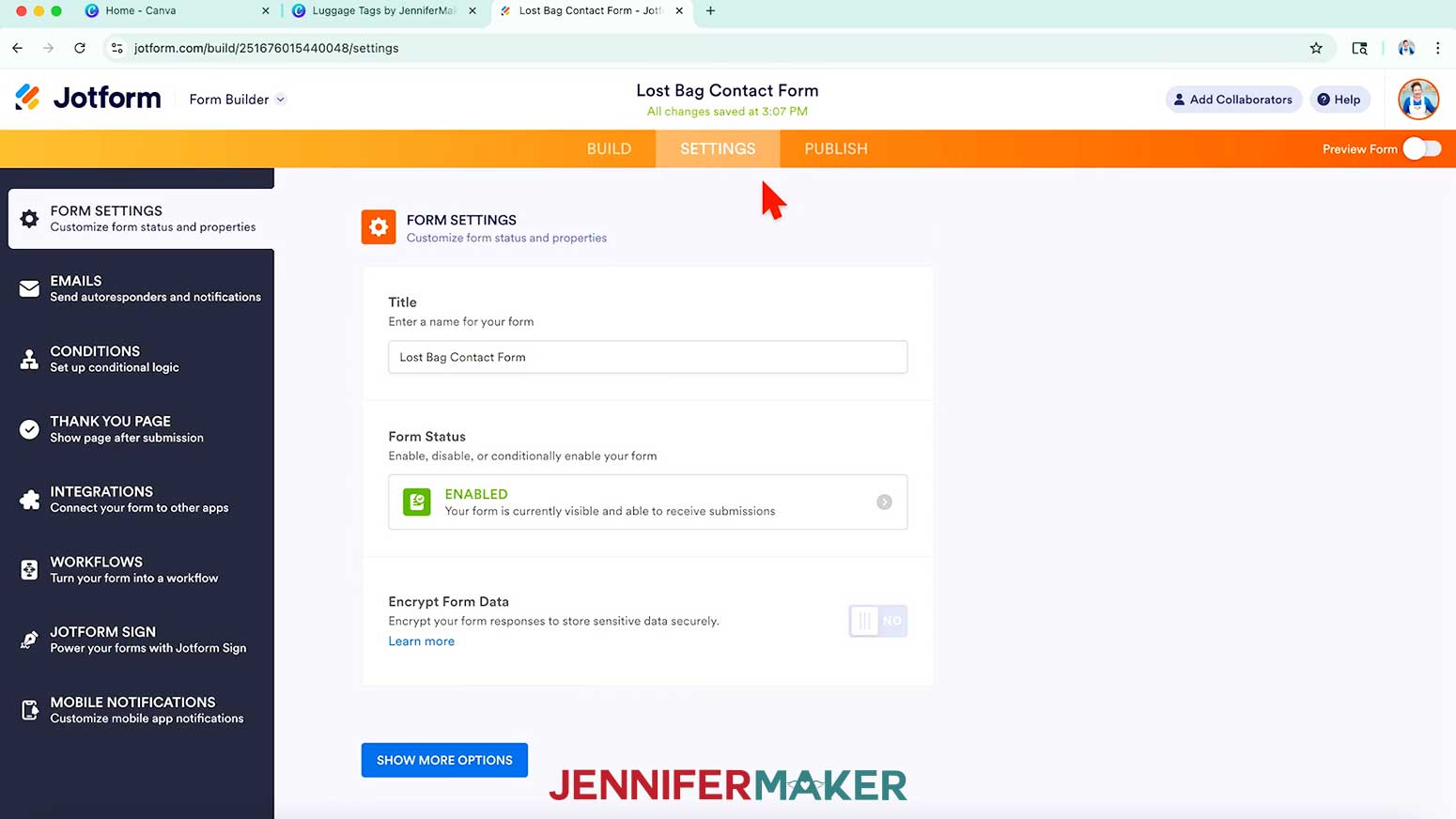Click the Emails envelope icon
This screenshot has width=1456, height=819.
[29, 289]
